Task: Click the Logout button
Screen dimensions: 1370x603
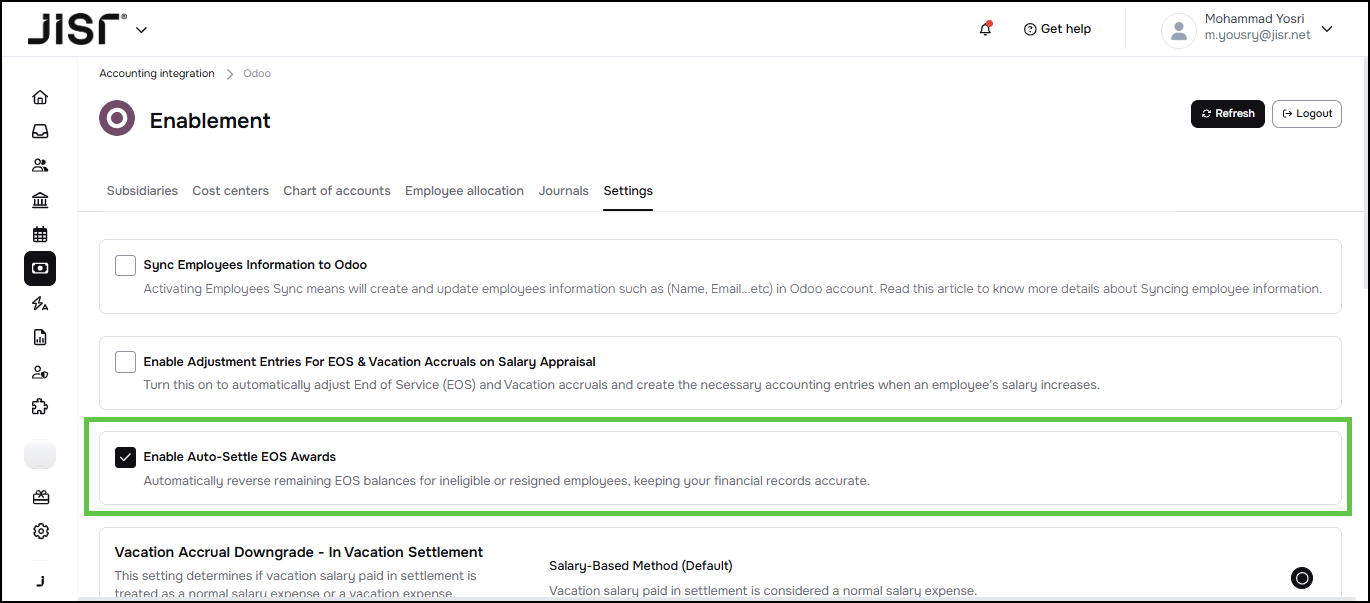Action: click(1306, 114)
